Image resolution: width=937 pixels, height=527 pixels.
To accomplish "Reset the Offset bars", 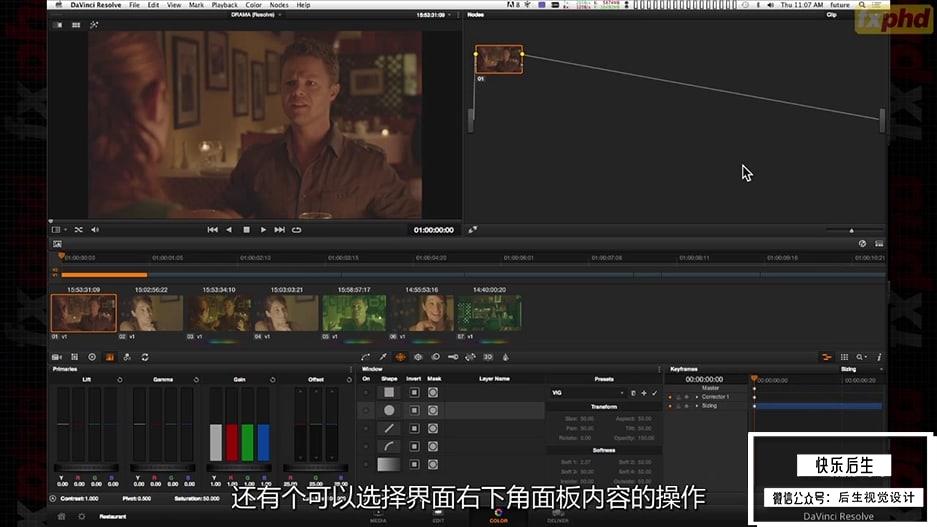I will click(x=349, y=380).
